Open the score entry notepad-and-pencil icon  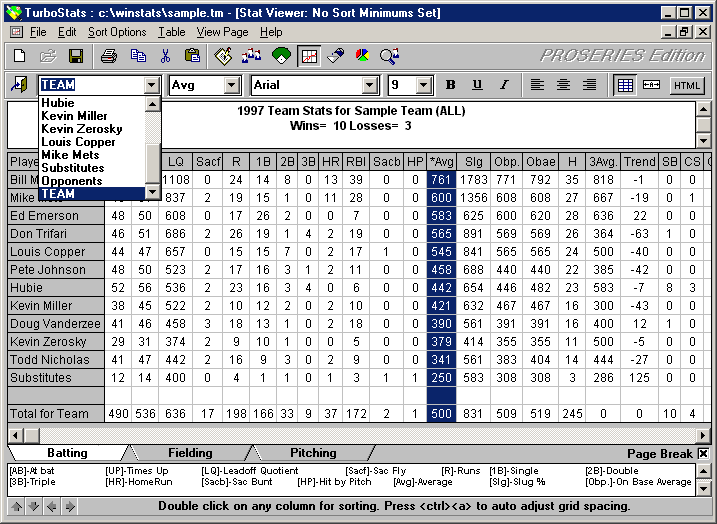point(224,56)
